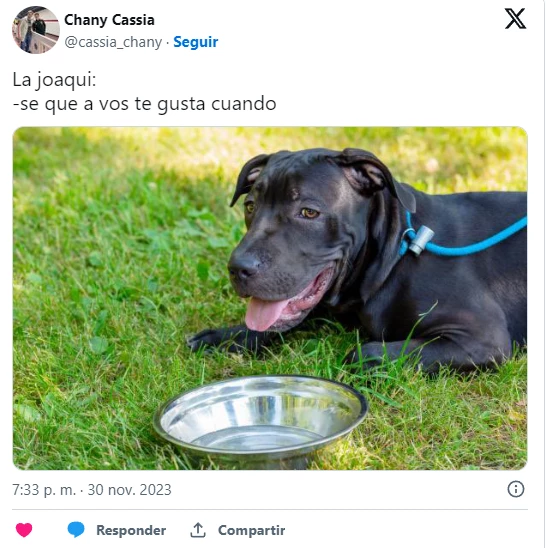This screenshot has width=546, height=548.
Task: Follow the account via Seguir
Action: [x=196, y=42]
